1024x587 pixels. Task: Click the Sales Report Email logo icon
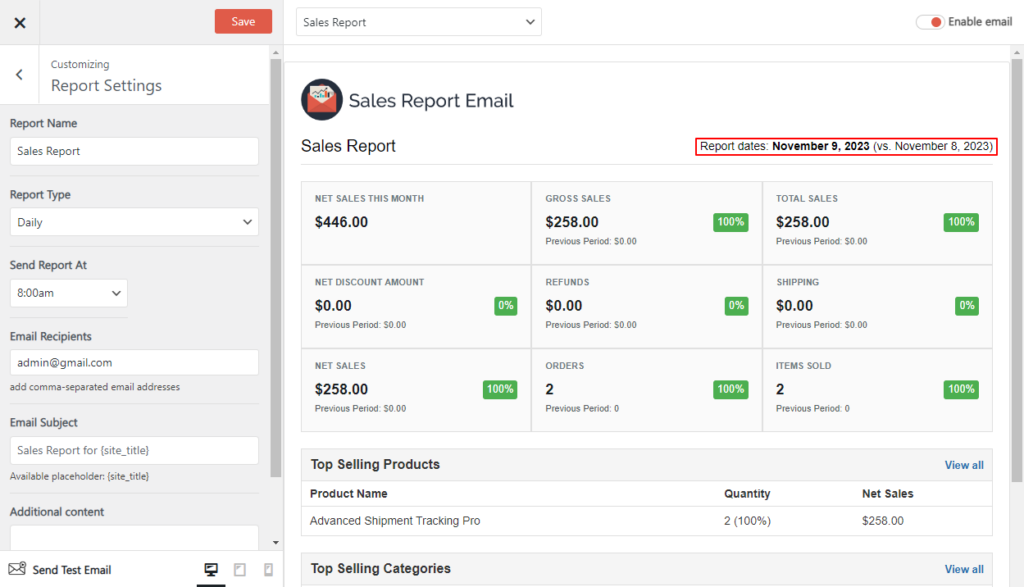[321, 100]
